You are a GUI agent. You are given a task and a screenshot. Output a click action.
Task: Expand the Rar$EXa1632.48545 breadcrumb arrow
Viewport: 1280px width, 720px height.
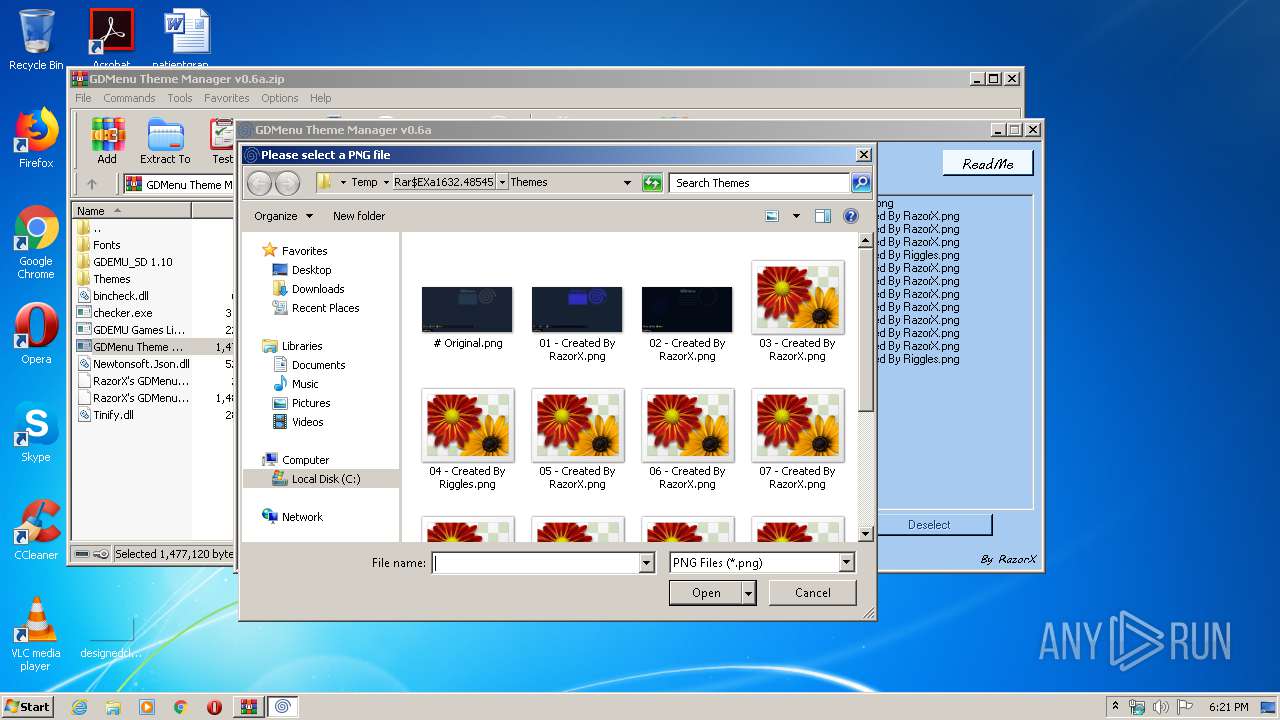point(502,183)
